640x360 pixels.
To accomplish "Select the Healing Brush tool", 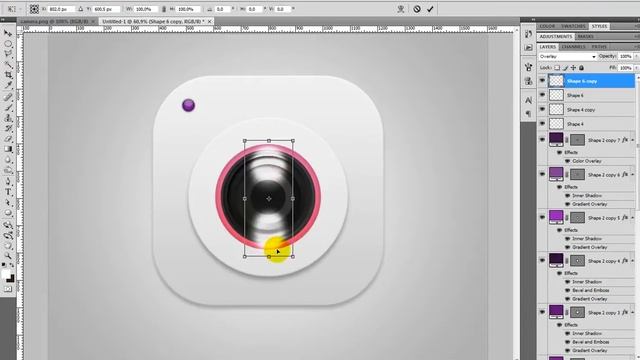I will [8, 97].
